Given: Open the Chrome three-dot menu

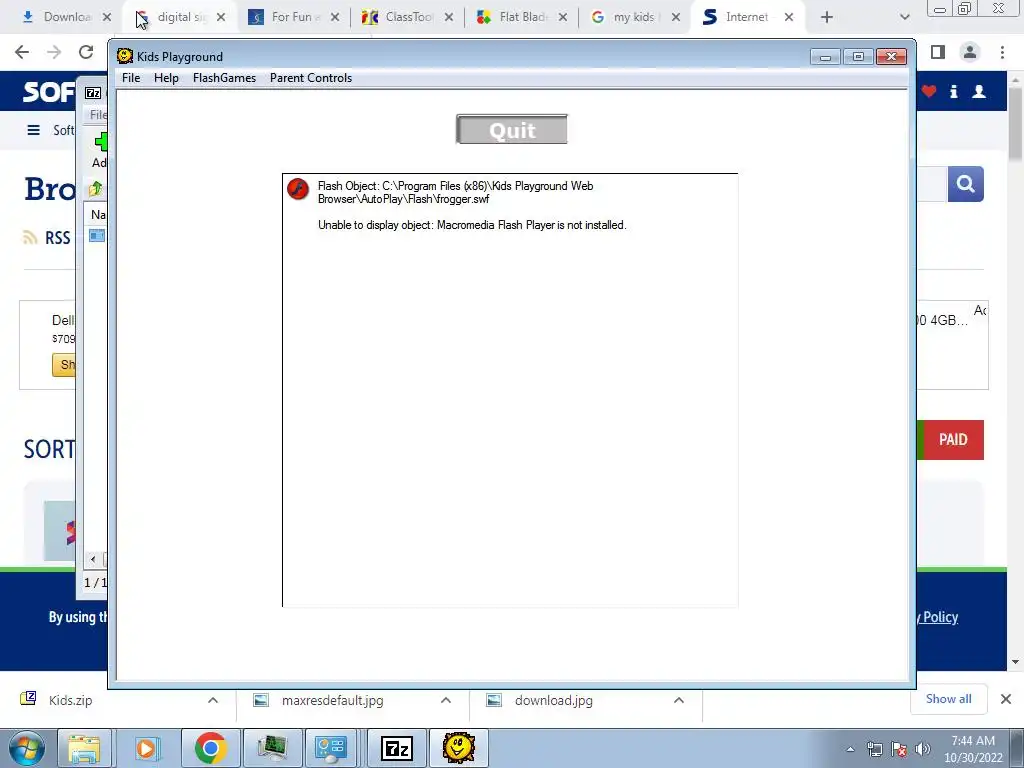Looking at the screenshot, I should click(x=1002, y=52).
